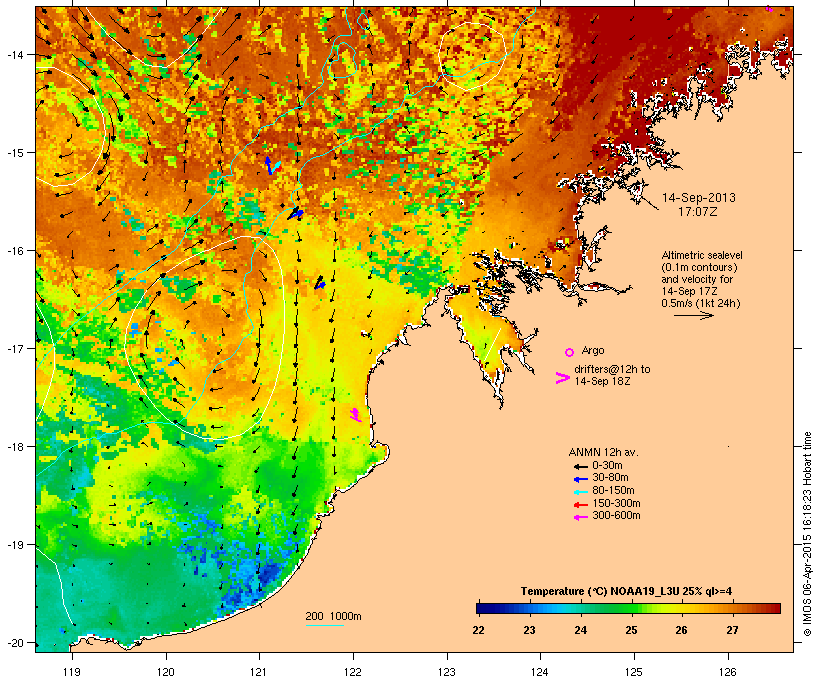The width and height of the screenshot is (820, 680).
Task: Click the 300-600m depth label
Action: pyautogui.click(x=616, y=516)
